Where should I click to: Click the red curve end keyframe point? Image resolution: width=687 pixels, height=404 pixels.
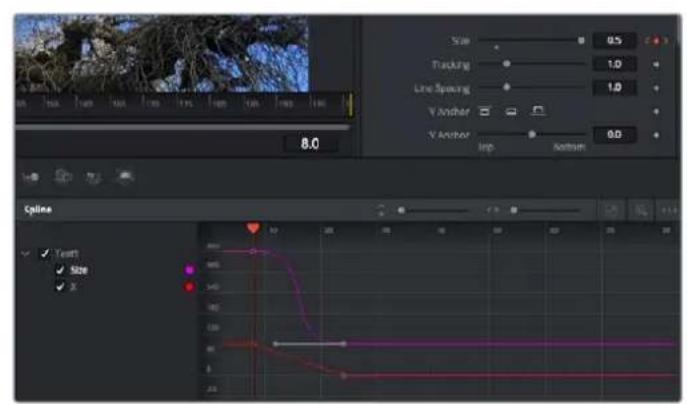[344, 376]
